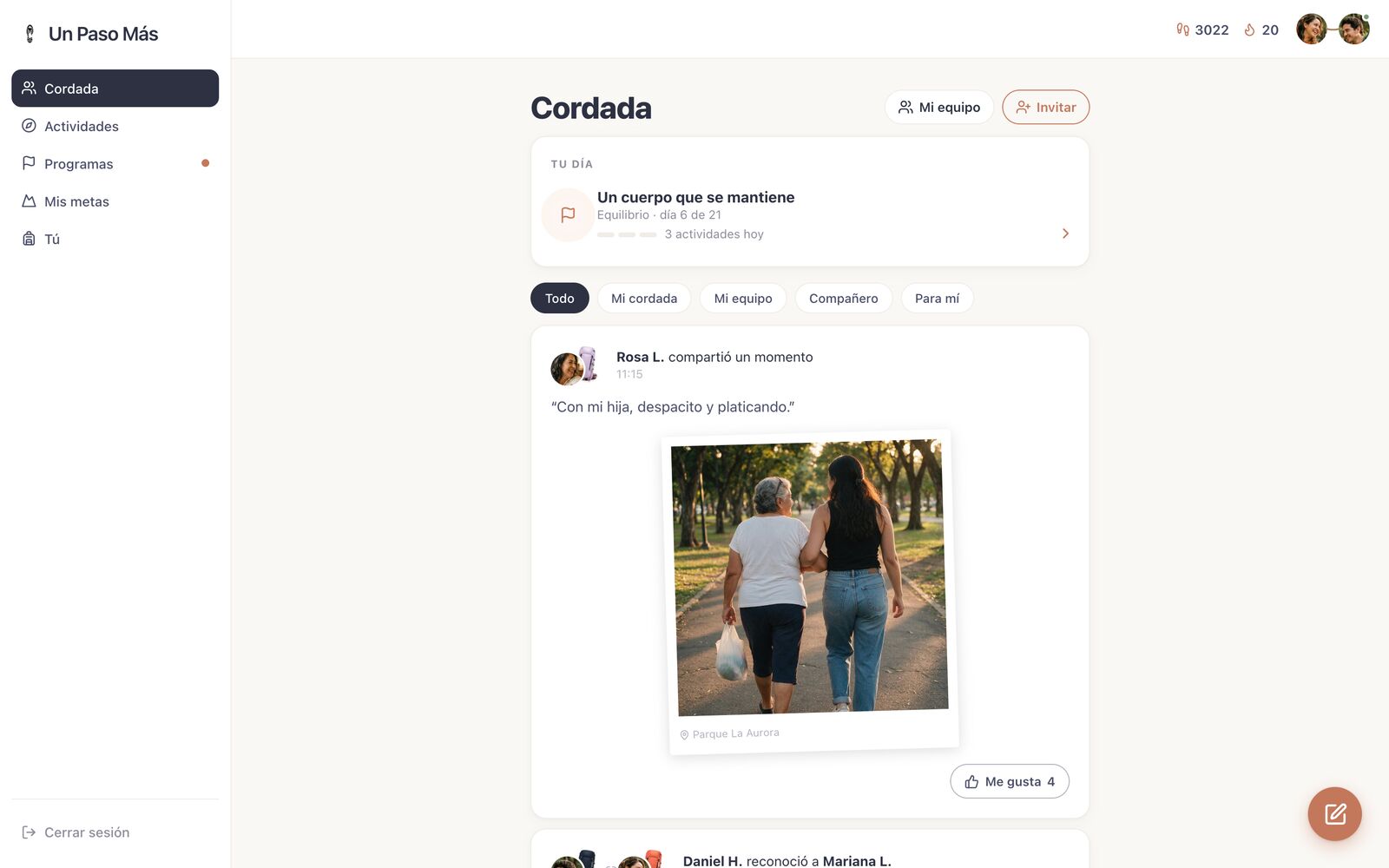The height and width of the screenshot is (868, 1389).
Task: Click the Tú backpack icon
Action: pyautogui.click(x=29, y=239)
